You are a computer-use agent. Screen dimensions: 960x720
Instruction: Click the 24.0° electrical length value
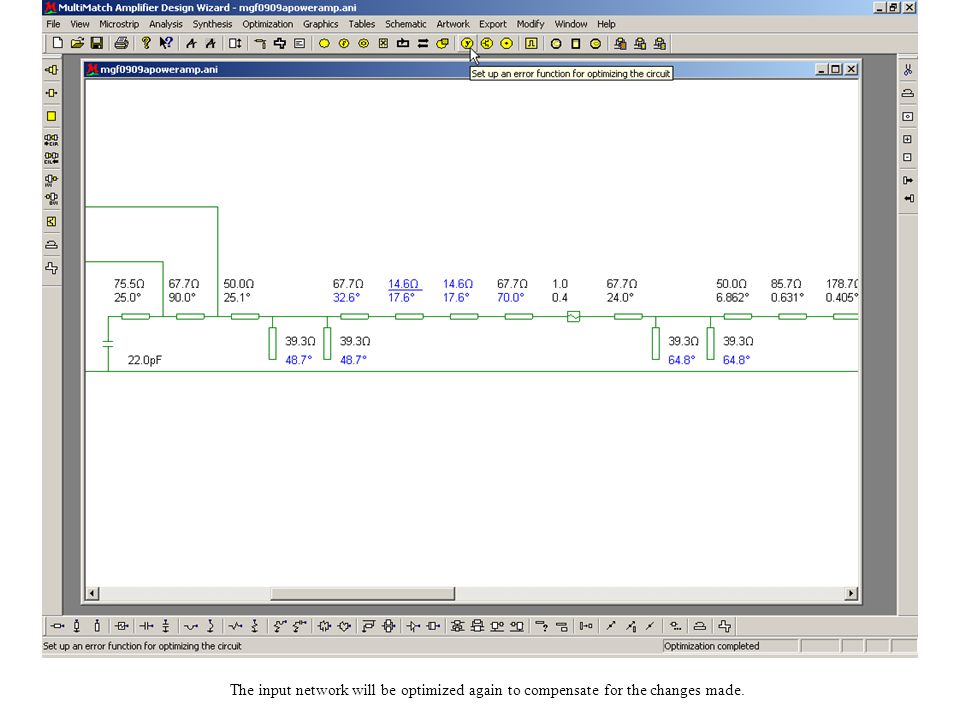pyautogui.click(x=620, y=298)
